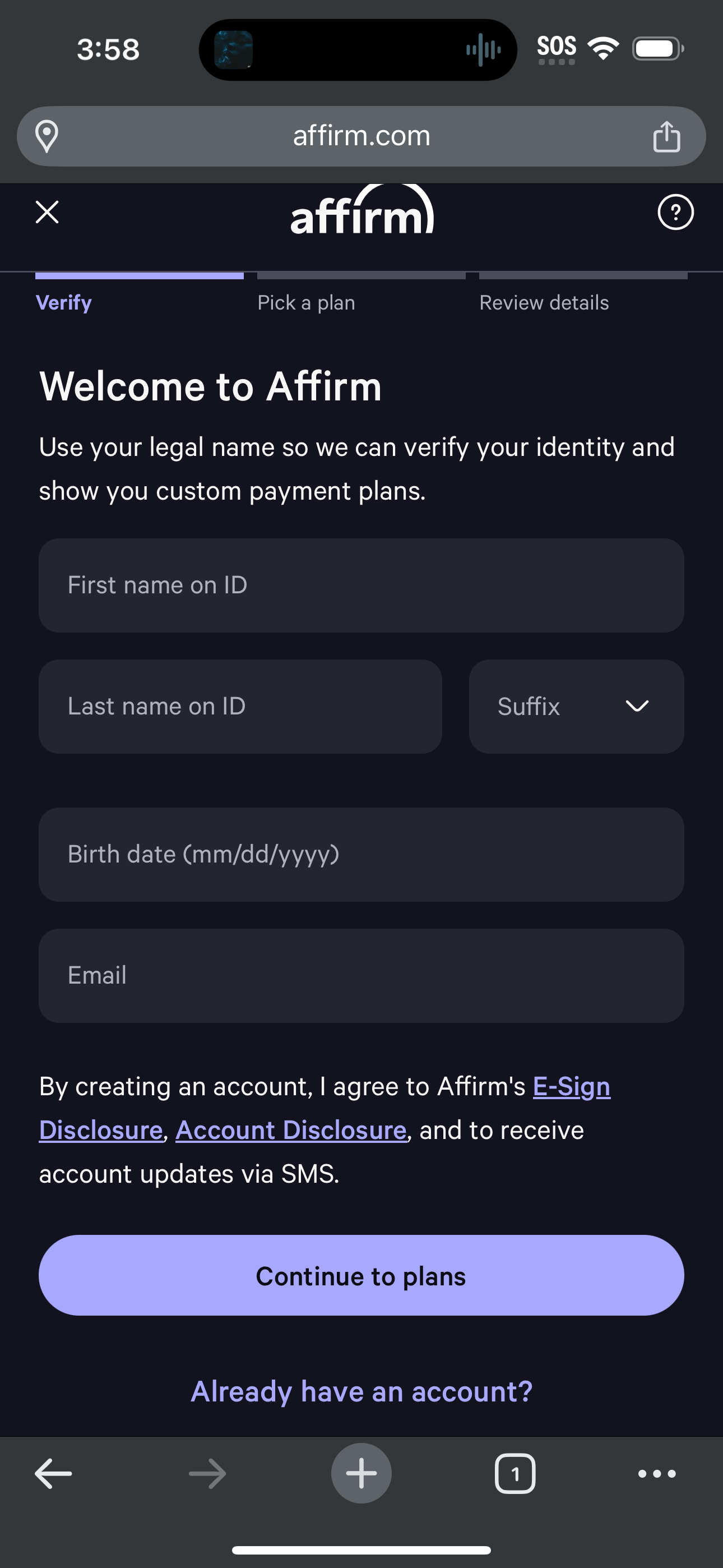Image resolution: width=723 pixels, height=1568 pixels.
Task: Select the Review details step
Action: click(x=544, y=302)
